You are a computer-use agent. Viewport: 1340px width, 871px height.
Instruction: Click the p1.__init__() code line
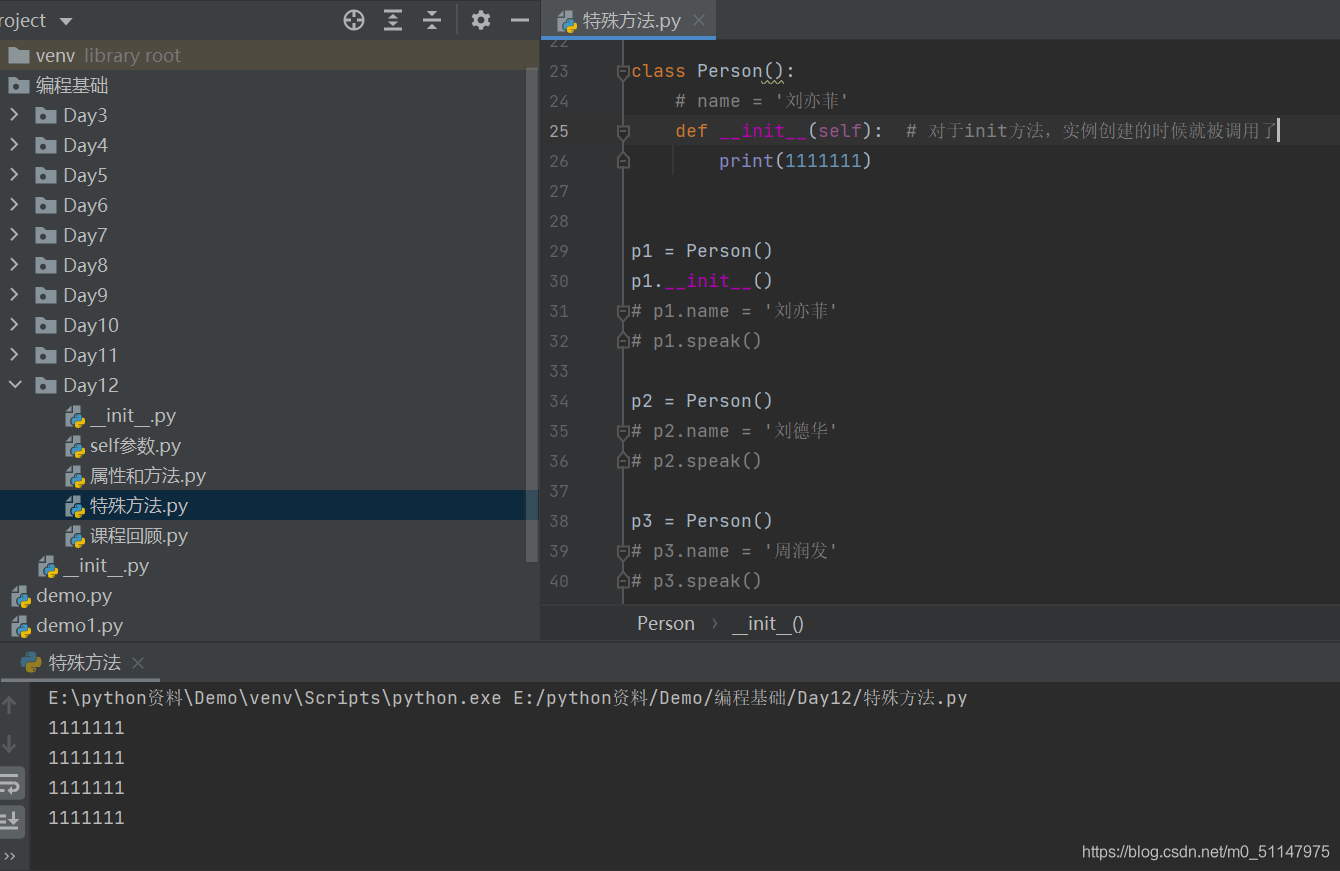(x=702, y=281)
